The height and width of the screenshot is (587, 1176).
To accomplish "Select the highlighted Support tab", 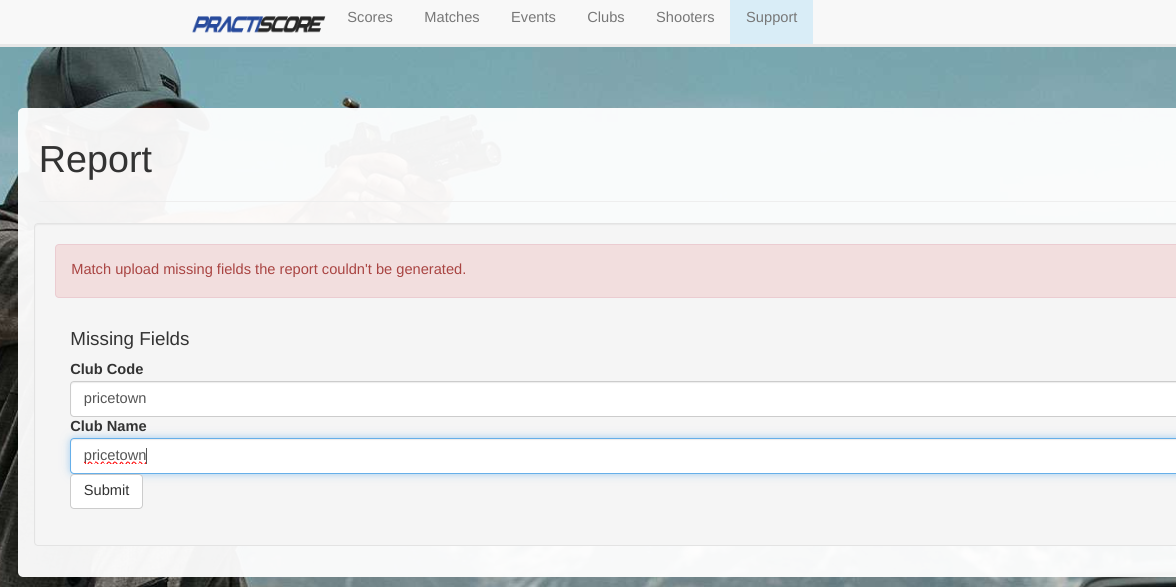I will [x=771, y=18].
